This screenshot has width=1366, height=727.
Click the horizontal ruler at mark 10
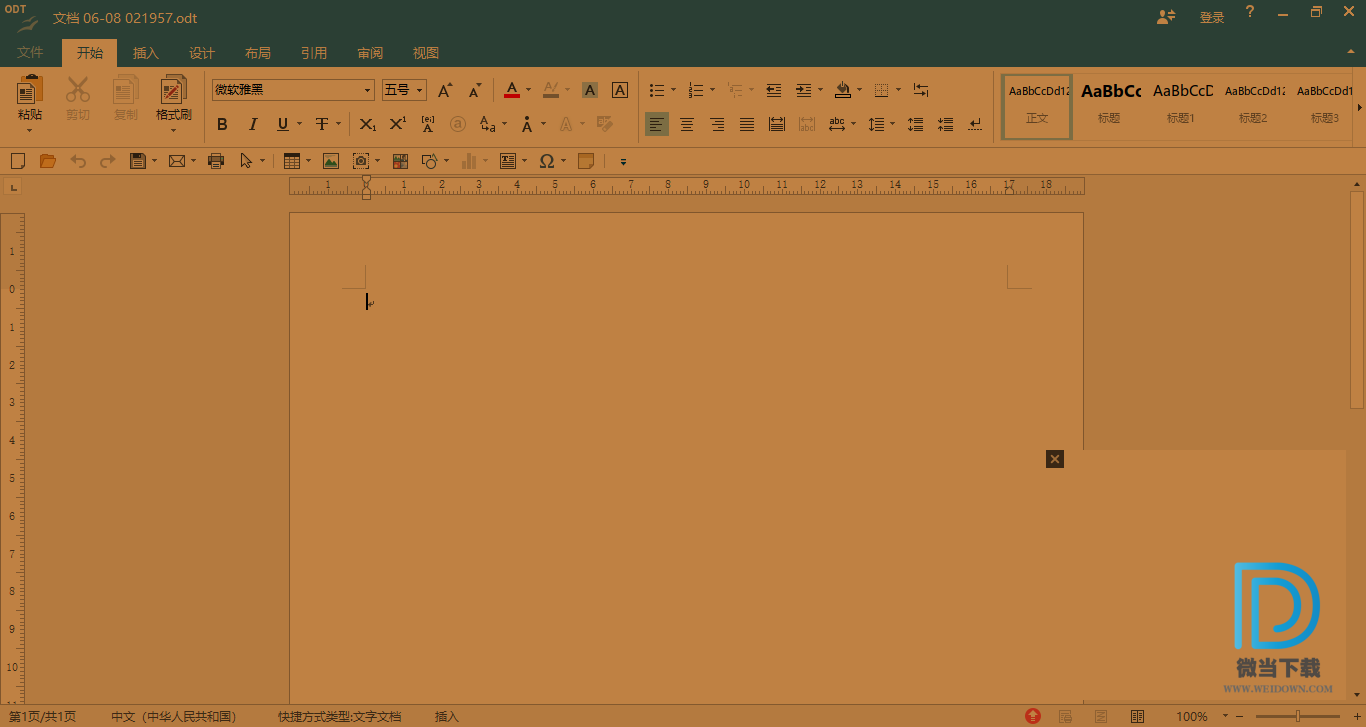744,185
